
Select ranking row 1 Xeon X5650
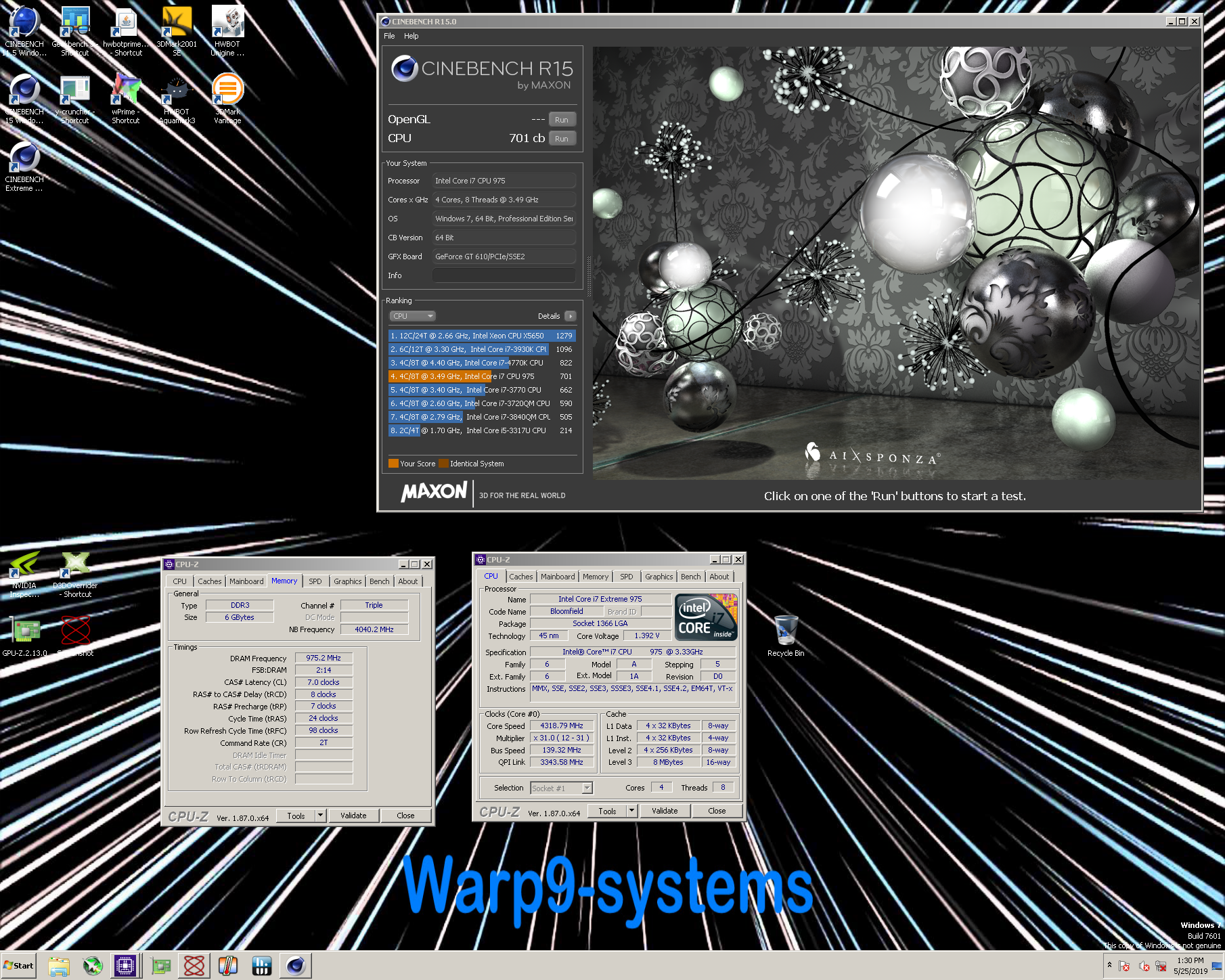tap(482, 336)
